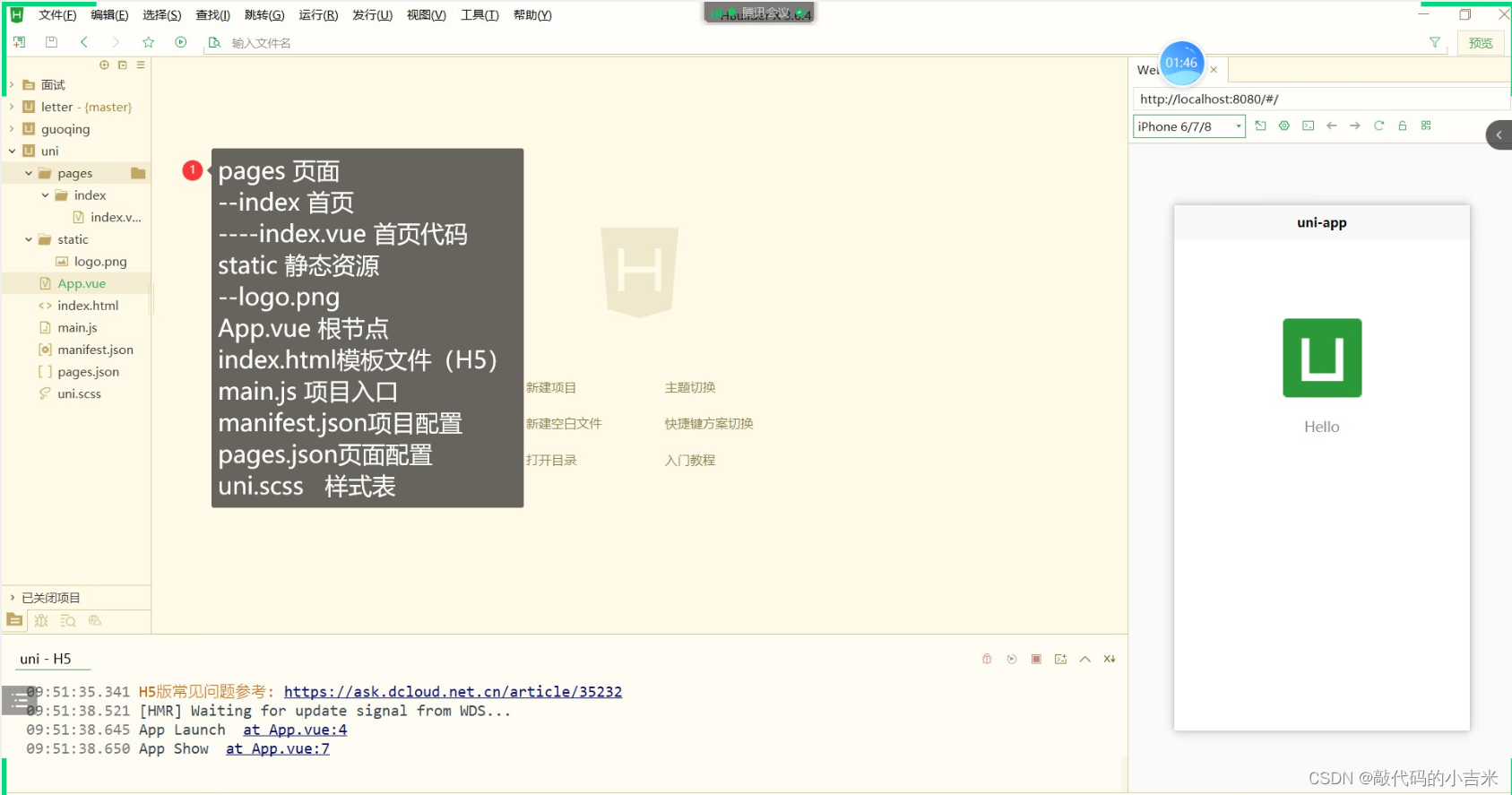Go back with the left arrow toolbar icon
Screen dimensions: 1512x795
[83, 42]
